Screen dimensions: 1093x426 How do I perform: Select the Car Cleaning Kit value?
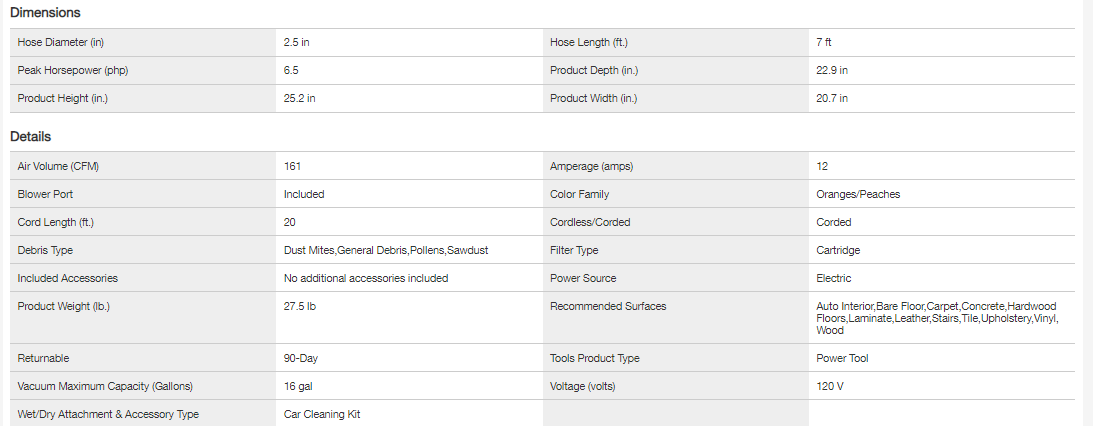pyautogui.click(x=322, y=414)
